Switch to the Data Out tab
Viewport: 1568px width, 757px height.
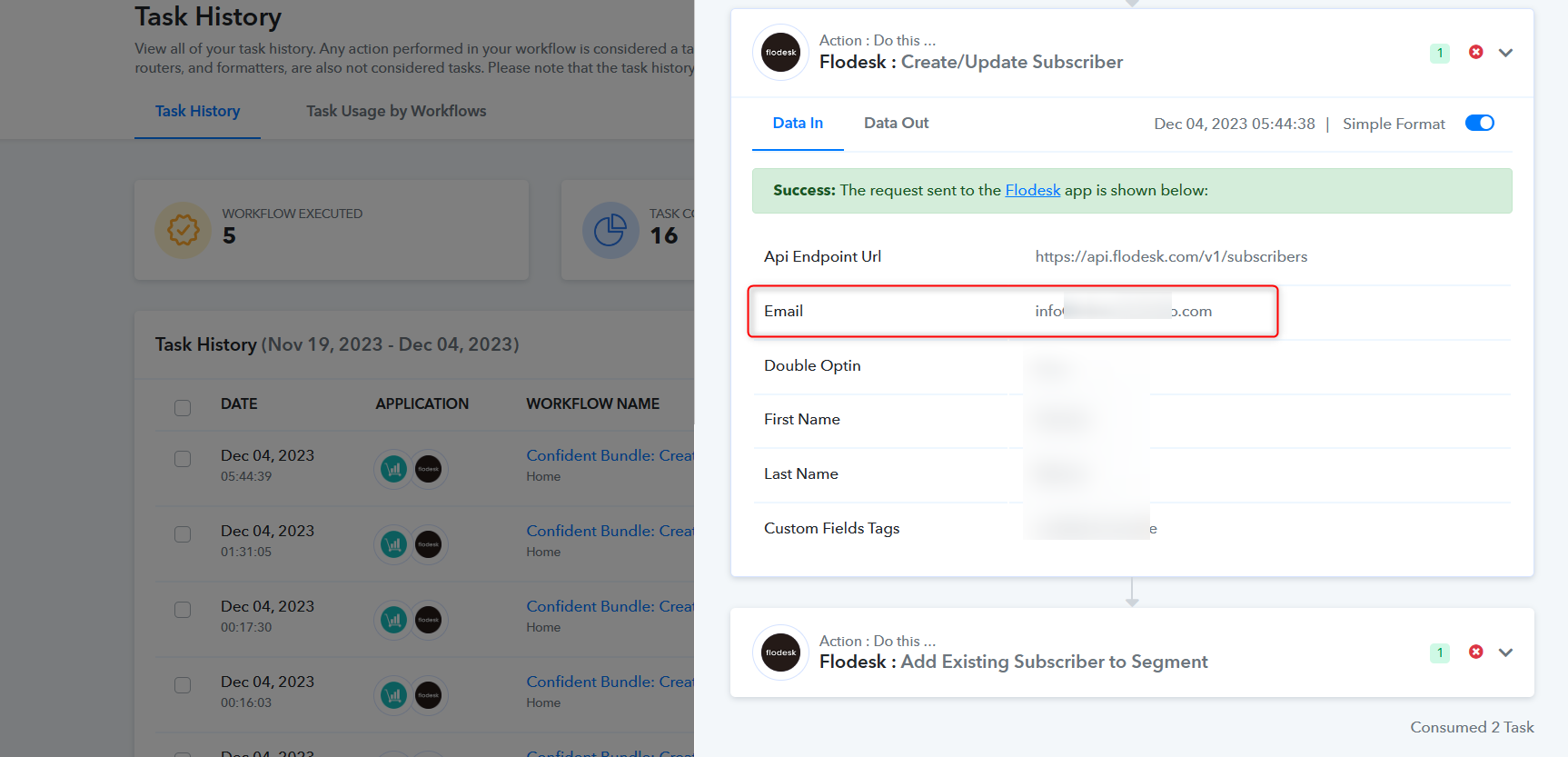coord(896,124)
